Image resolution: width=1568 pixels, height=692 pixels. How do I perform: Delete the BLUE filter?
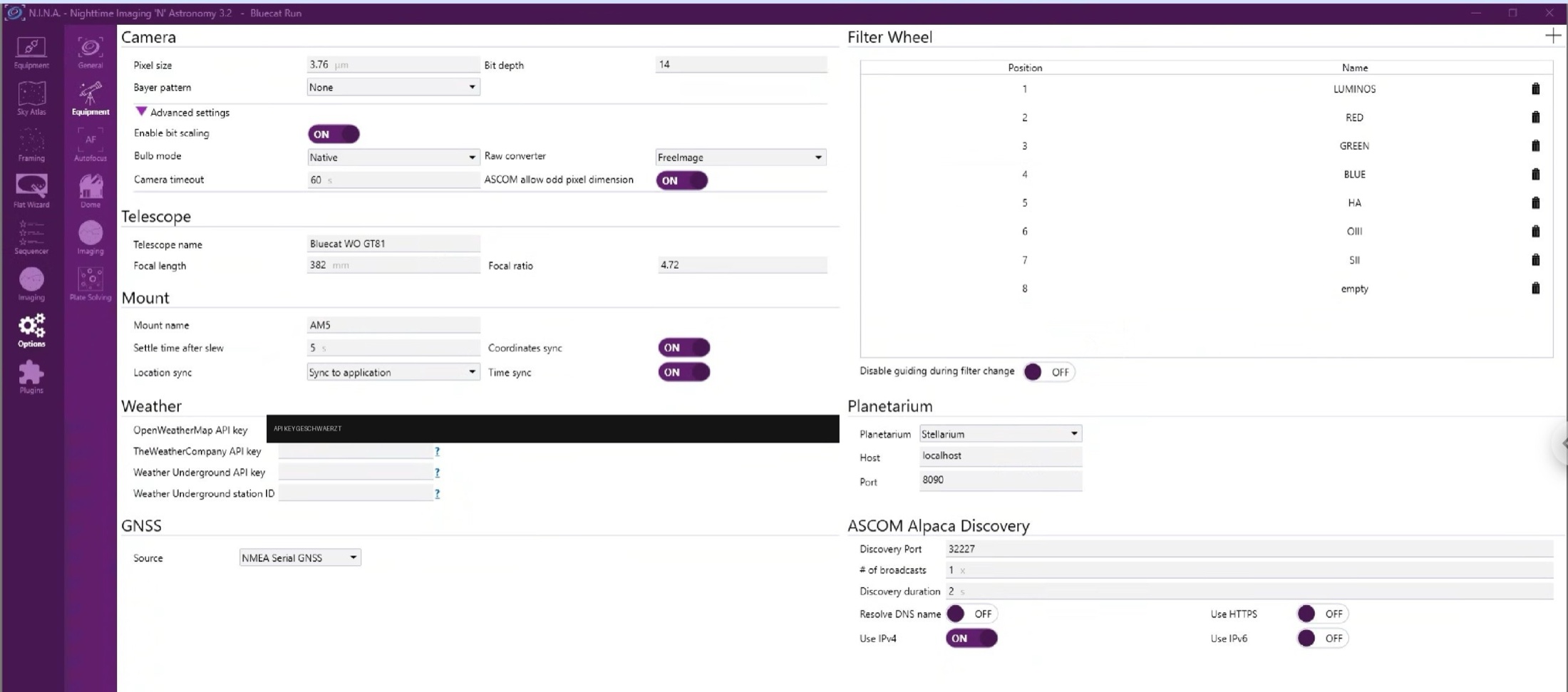pyautogui.click(x=1536, y=175)
